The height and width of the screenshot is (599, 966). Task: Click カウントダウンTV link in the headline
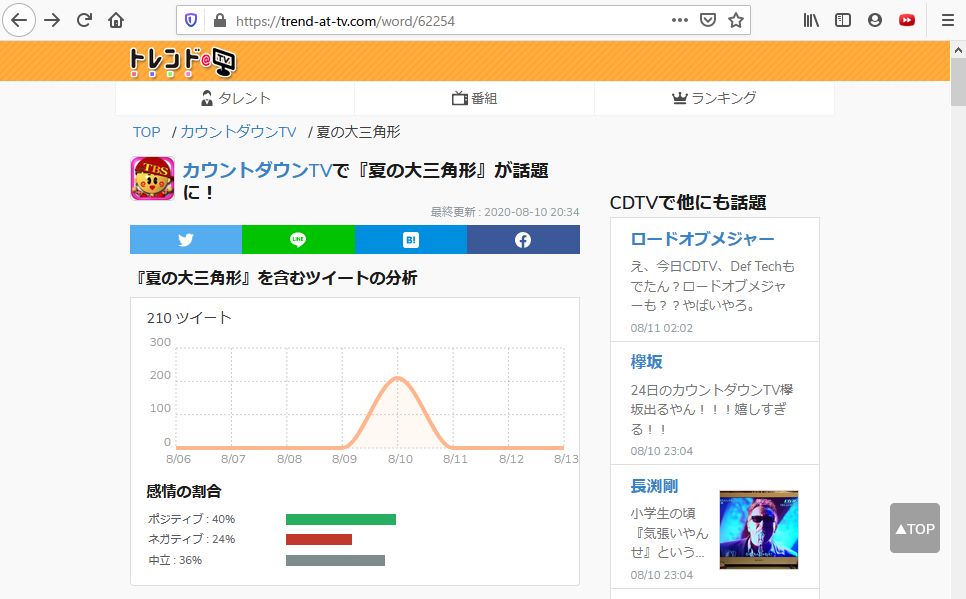(257, 170)
